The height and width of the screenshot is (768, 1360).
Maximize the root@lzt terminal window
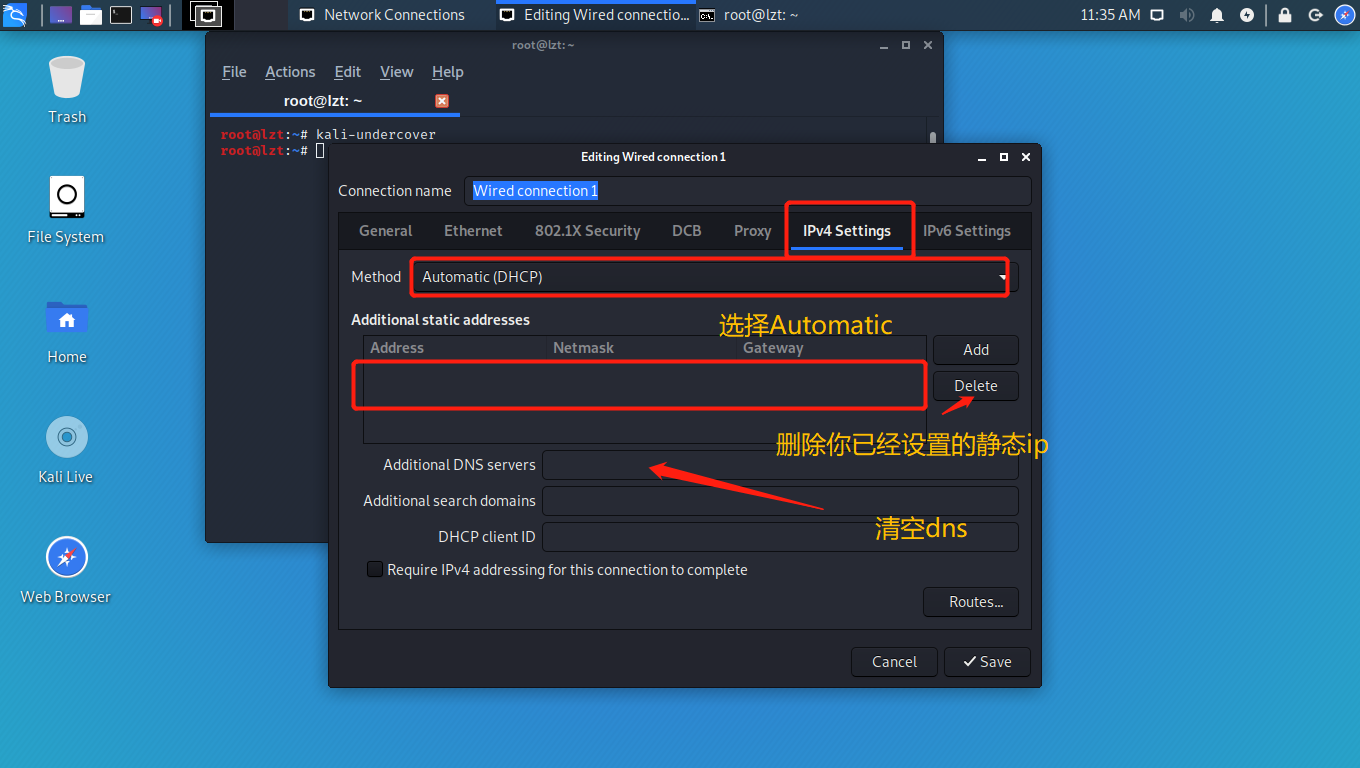(906, 45)
